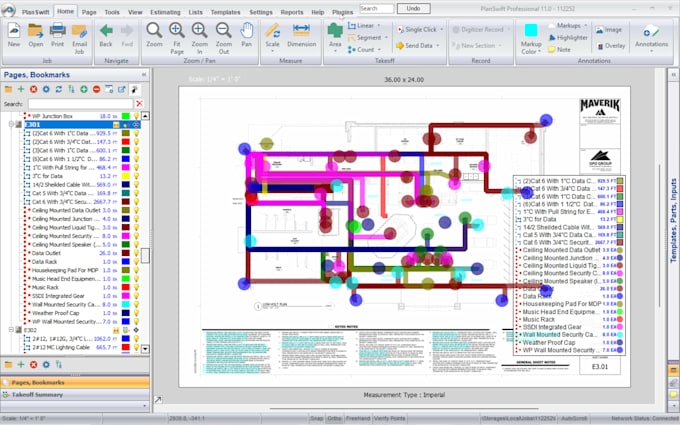Toggle visibility of Weather Proof Cap
The height and width of the screenshot is (425, 680).
136,313
